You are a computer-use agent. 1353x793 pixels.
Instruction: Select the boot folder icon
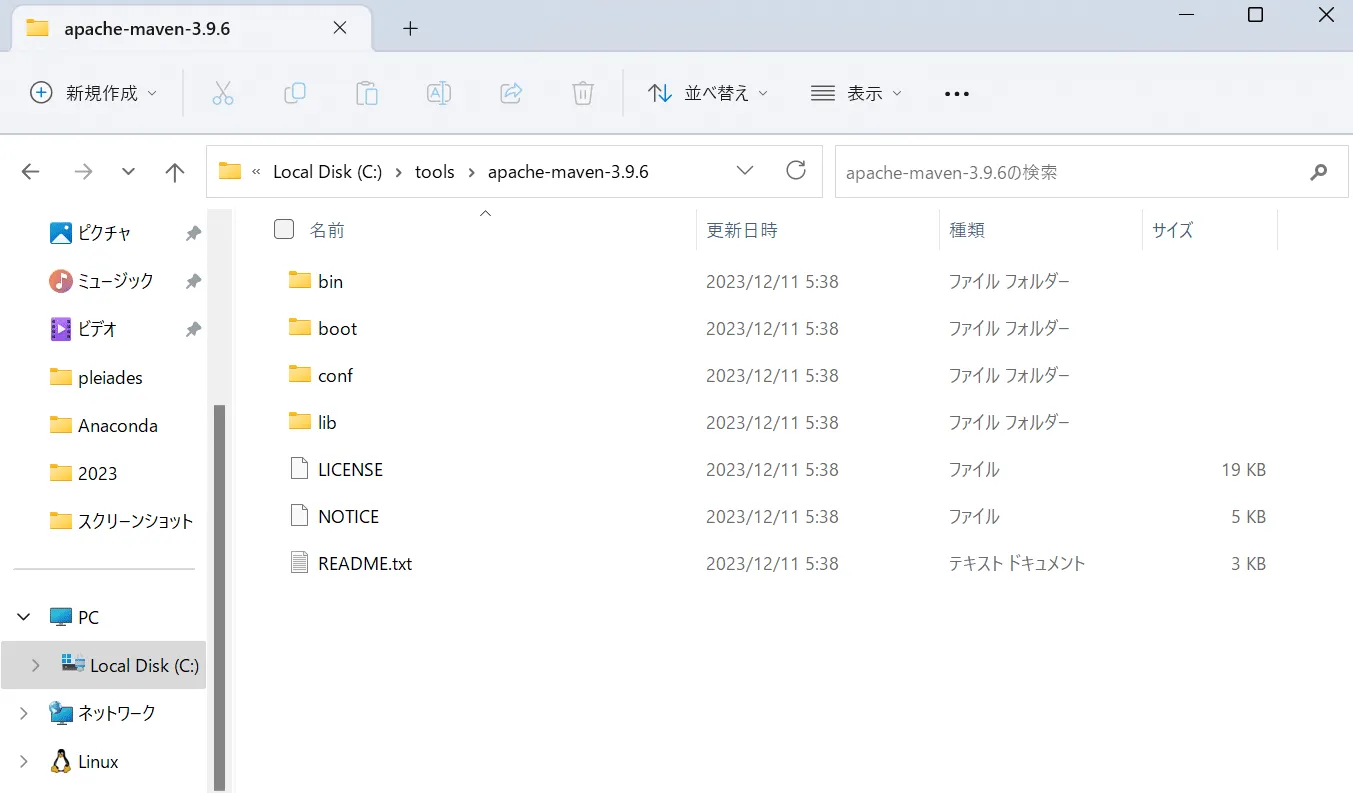300,327
